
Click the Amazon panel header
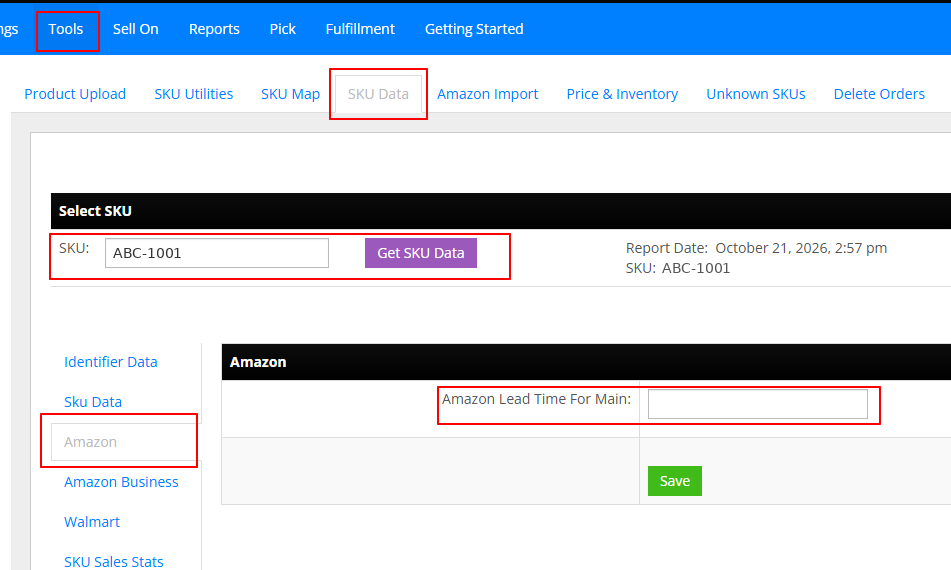click(x=586, y=362)
